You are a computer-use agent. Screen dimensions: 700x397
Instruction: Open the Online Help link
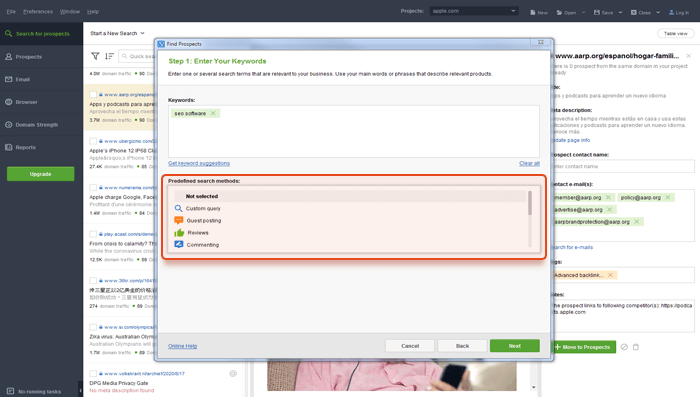(183, 346)
